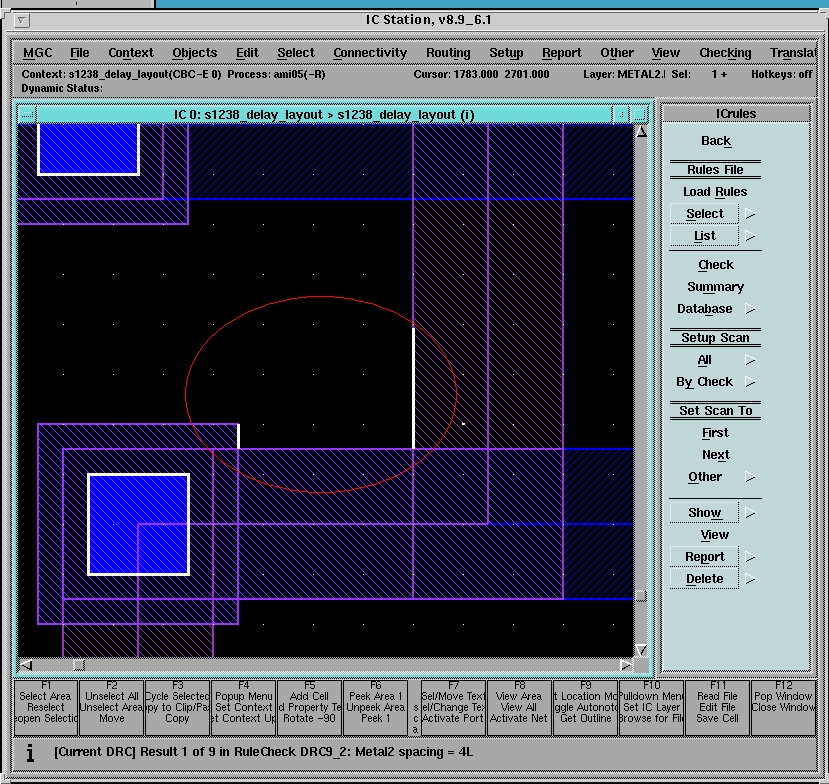829x784 pixels.
Task: Open the Connectivity menu
Action: pos(370,53)
